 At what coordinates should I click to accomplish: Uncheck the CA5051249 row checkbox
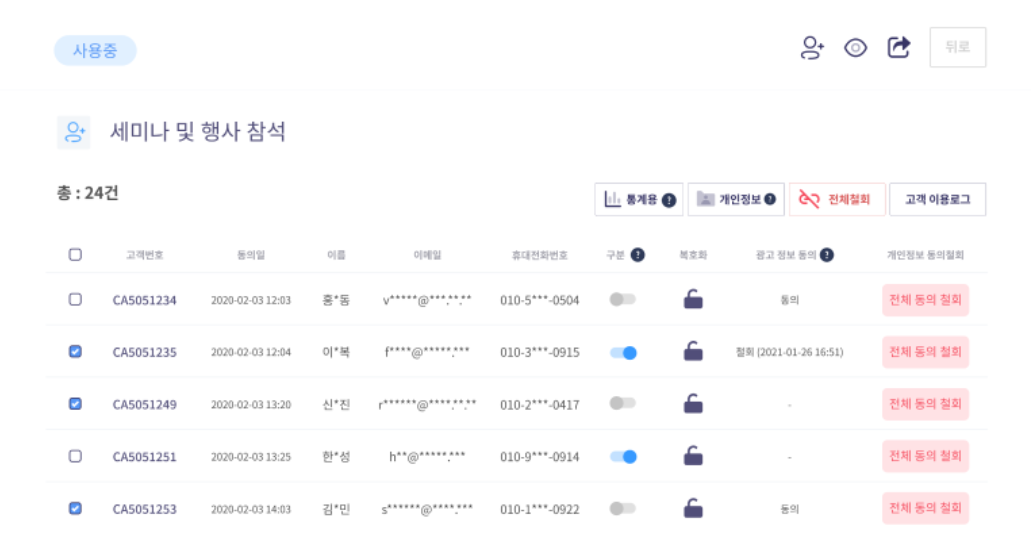pyautogui.click(x=76, y=403)
